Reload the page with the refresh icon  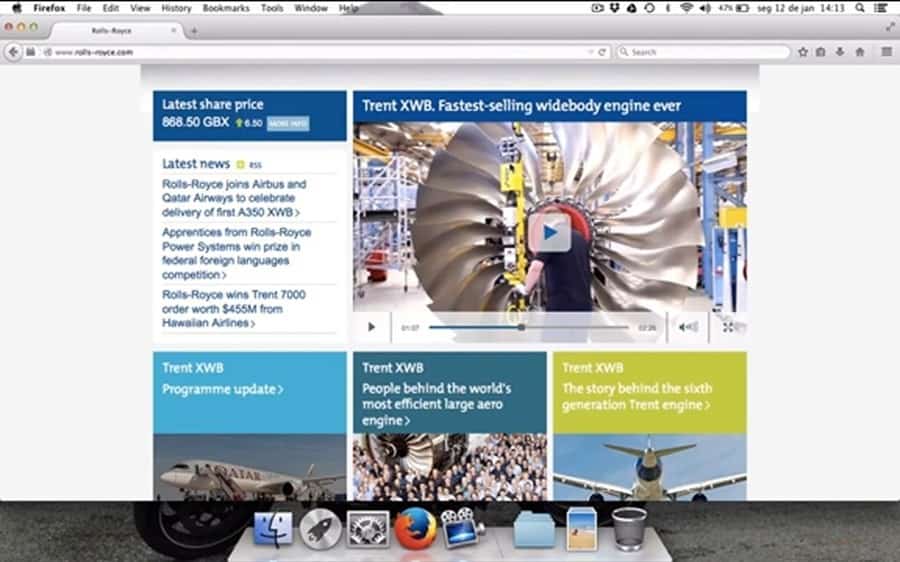pyautogui.click(x=602, y=52)
